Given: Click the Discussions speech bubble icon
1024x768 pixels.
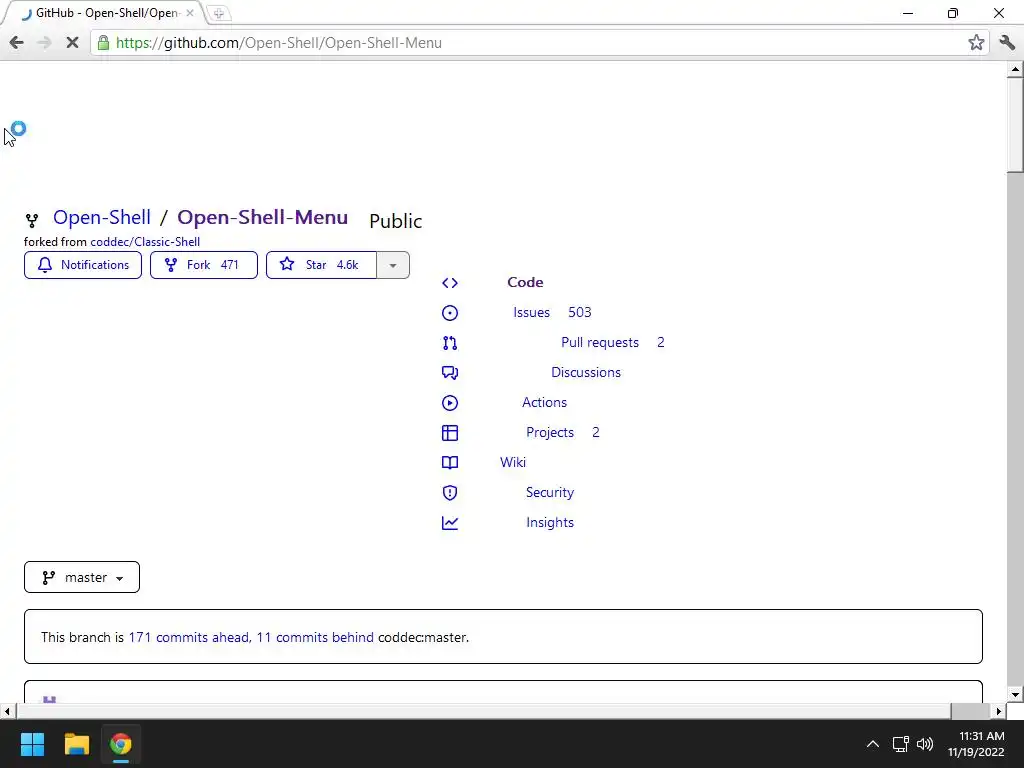Looking at the screenshot, I should pyautogui.click(x=450, y=373).
